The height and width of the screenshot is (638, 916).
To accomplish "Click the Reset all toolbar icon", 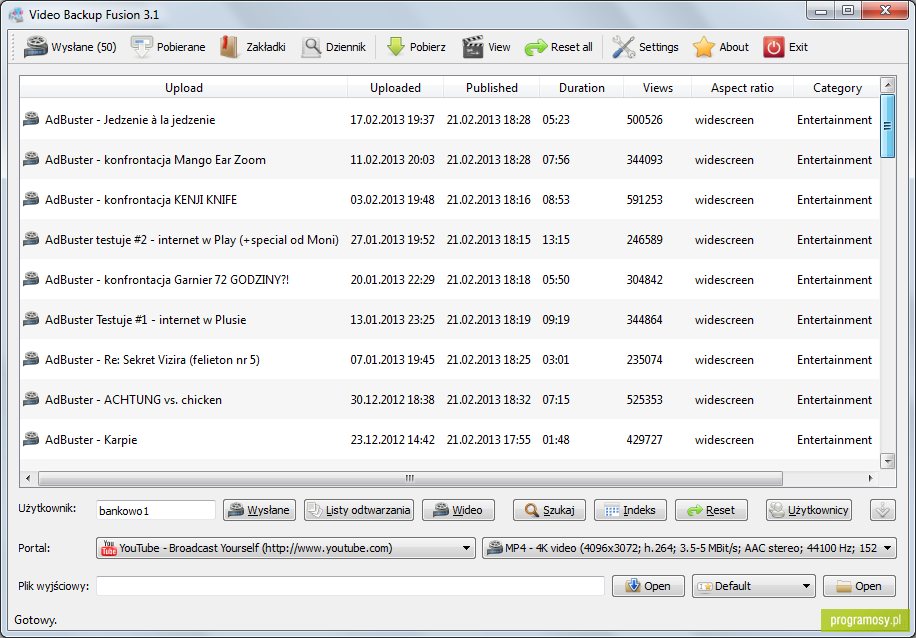I will coord(536,47).
